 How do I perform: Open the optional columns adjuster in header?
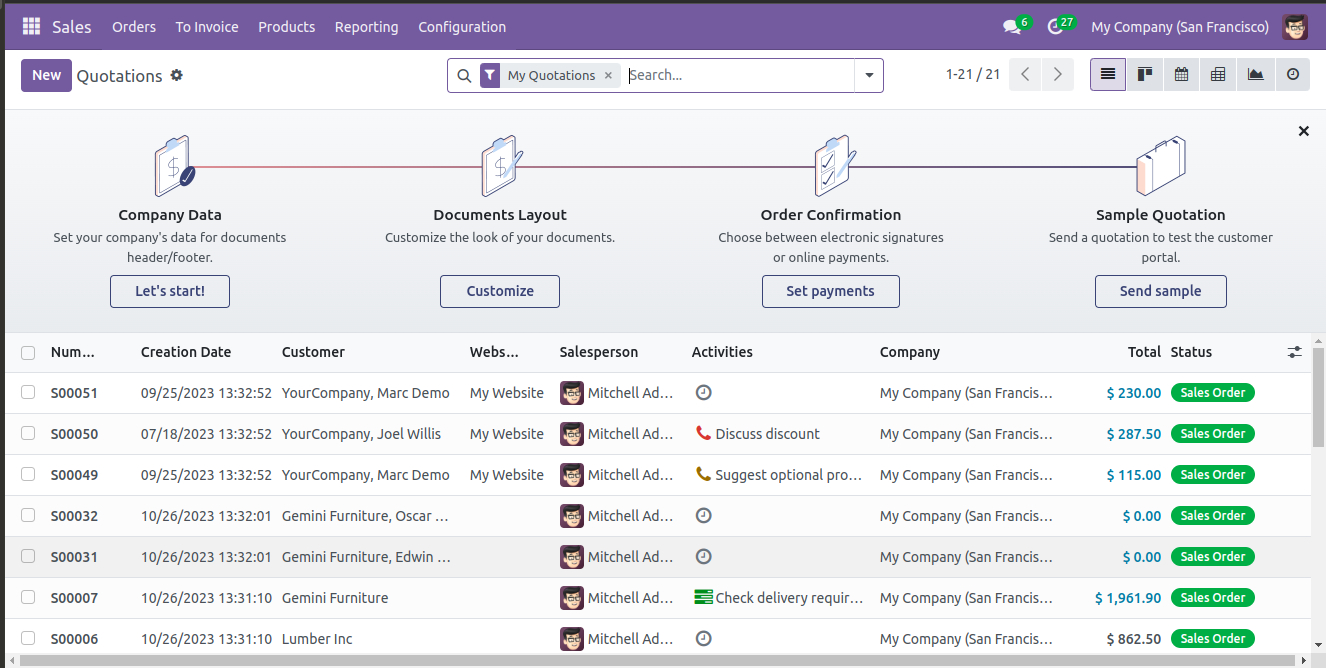click(1295, 352)
